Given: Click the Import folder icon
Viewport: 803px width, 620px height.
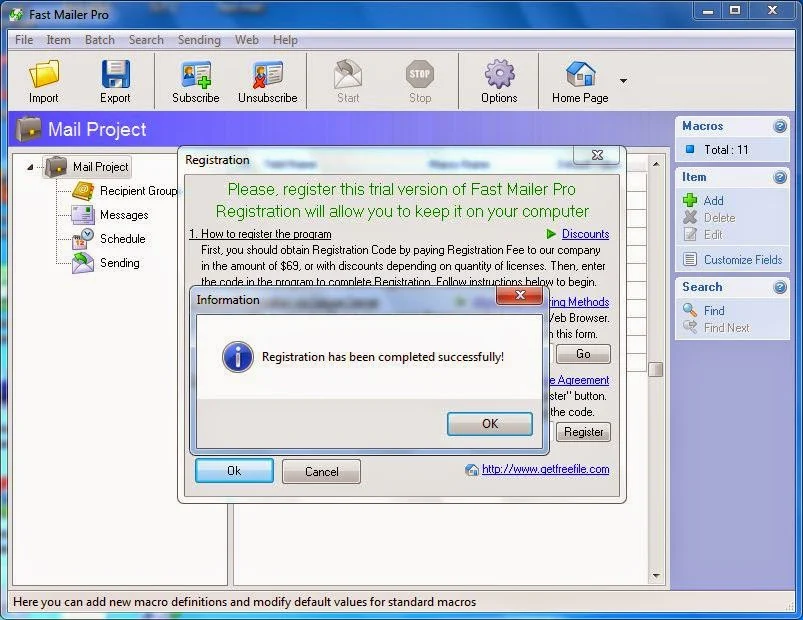Looking at the screenshot, I should 44,74.
